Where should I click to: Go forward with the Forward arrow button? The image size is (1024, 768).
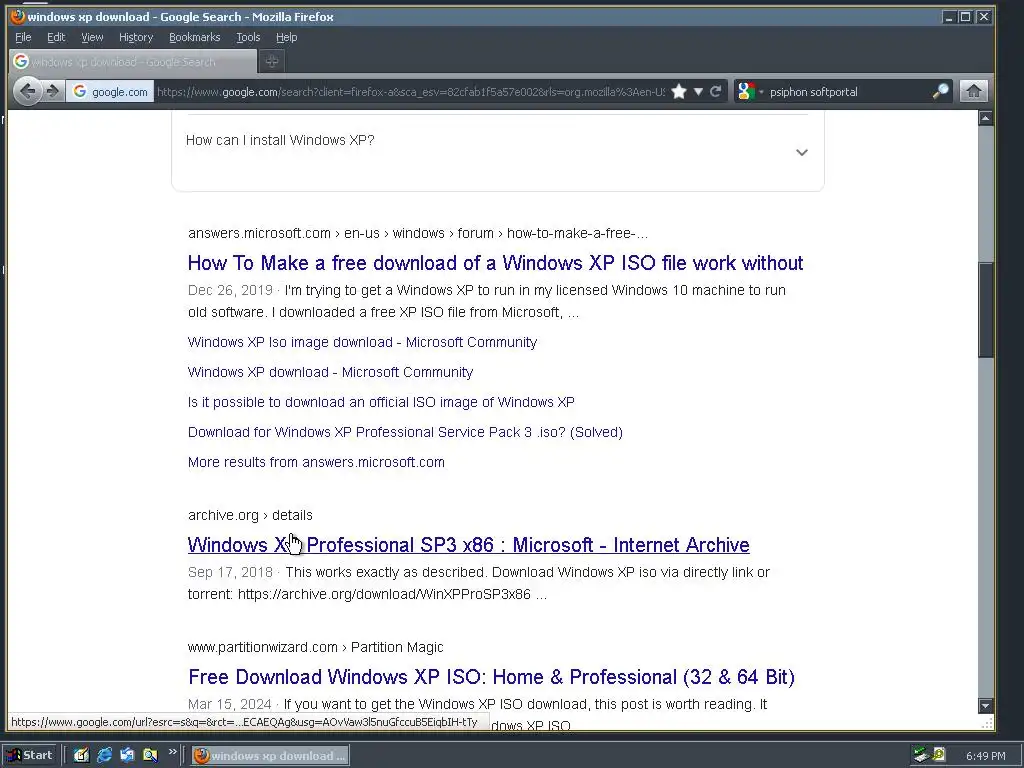click(53, 91)
